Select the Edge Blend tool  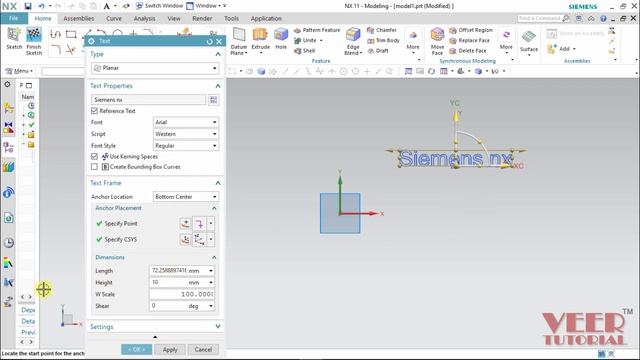pyautogui.click(x=353, y=41)
